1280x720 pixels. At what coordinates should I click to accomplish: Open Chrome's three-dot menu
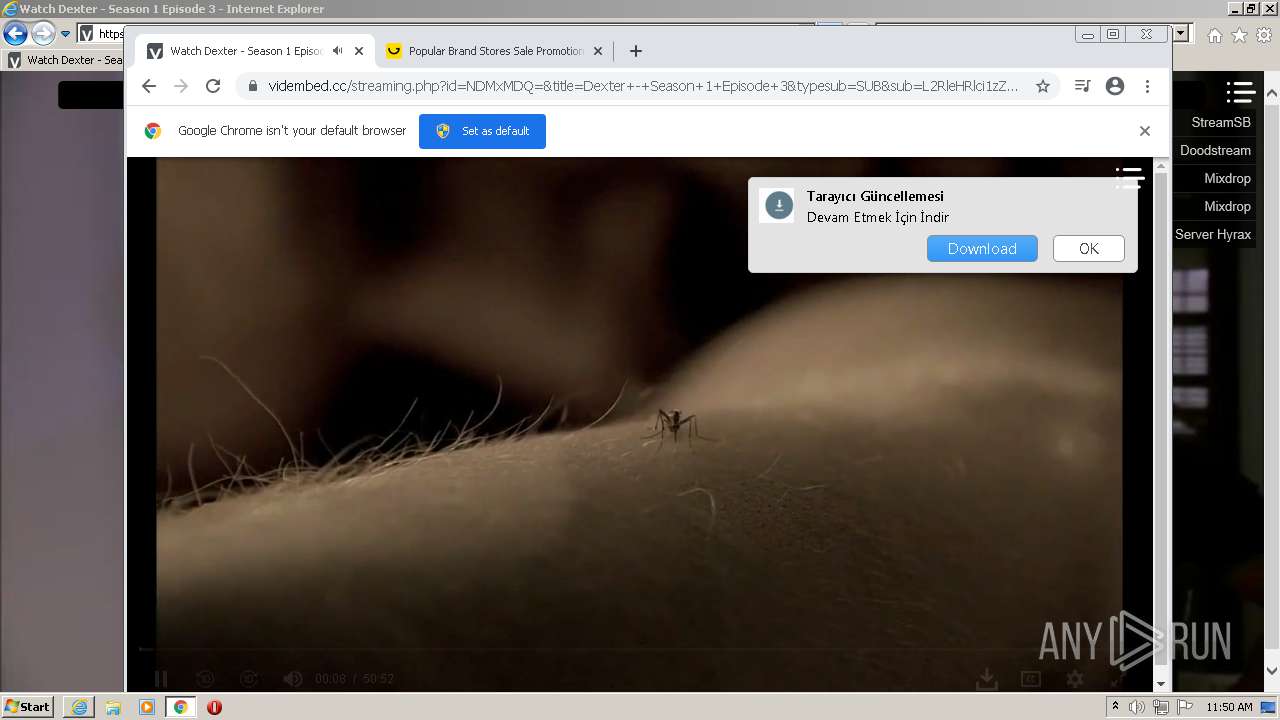[1147, 86]
